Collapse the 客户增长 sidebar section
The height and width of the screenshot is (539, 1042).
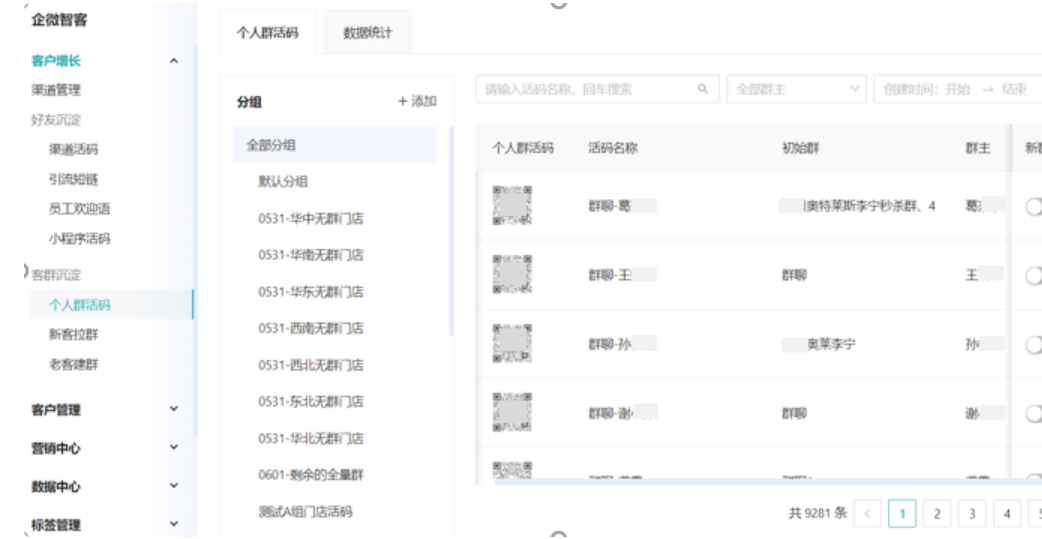[x=176, y=63]
